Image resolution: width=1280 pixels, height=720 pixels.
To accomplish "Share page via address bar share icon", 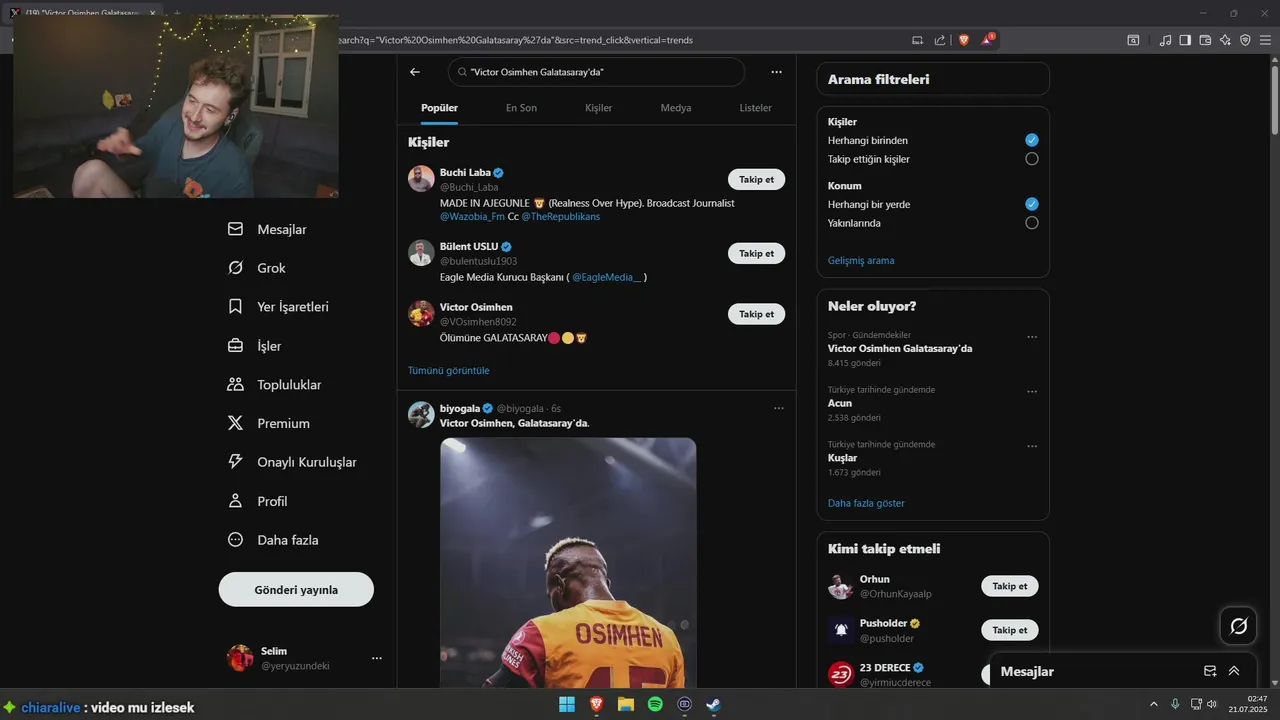I will point(940,40).
